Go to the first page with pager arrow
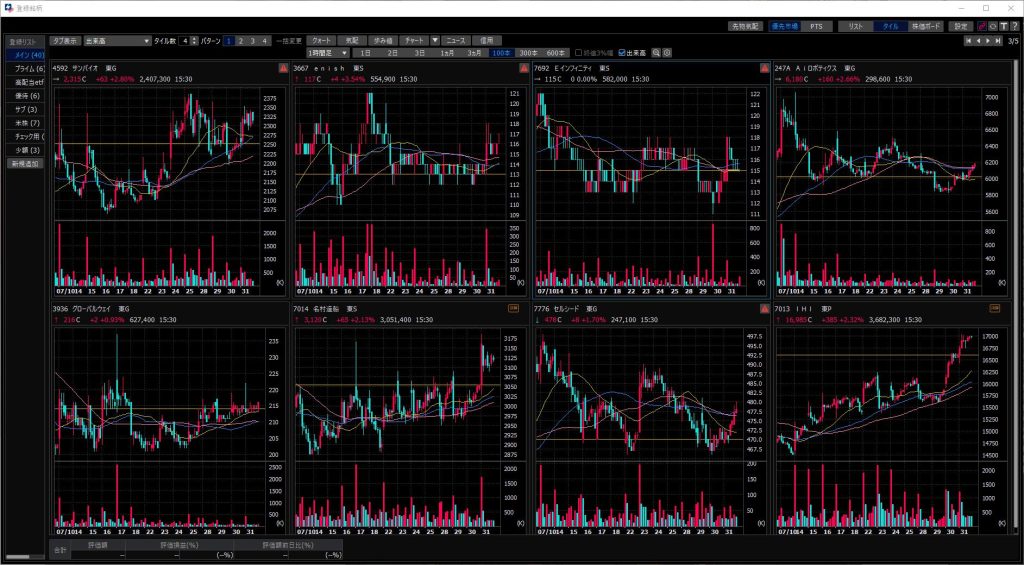The width and height of the screenshot is (1024, 565). coord(967,41)
